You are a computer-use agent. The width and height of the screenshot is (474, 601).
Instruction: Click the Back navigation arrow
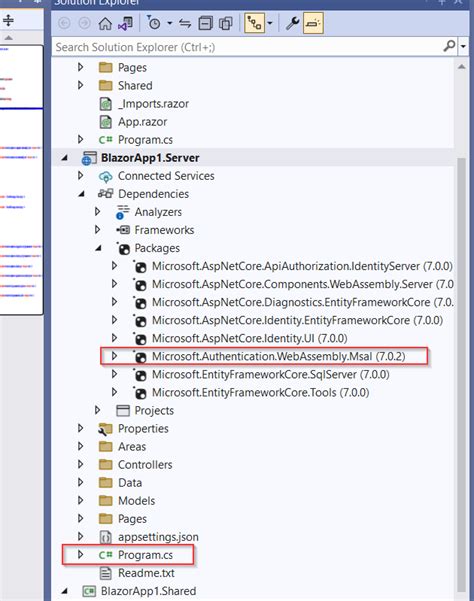[64, 23]
